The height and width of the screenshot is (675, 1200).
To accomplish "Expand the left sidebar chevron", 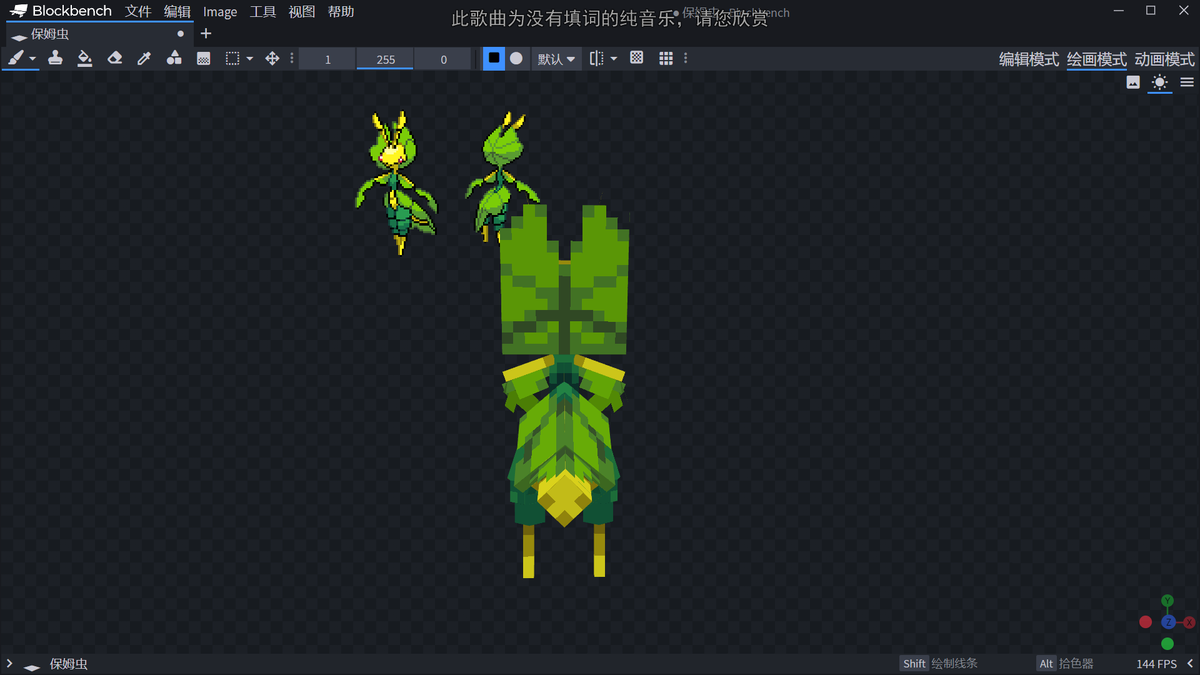I will click(9, 664).
